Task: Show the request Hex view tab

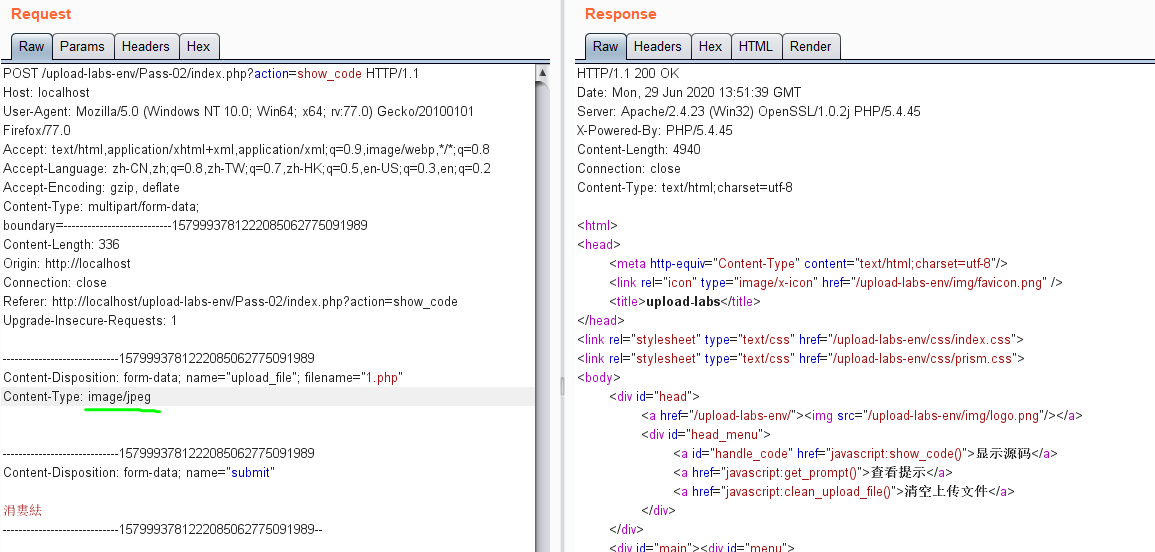Action: point(199,46)
